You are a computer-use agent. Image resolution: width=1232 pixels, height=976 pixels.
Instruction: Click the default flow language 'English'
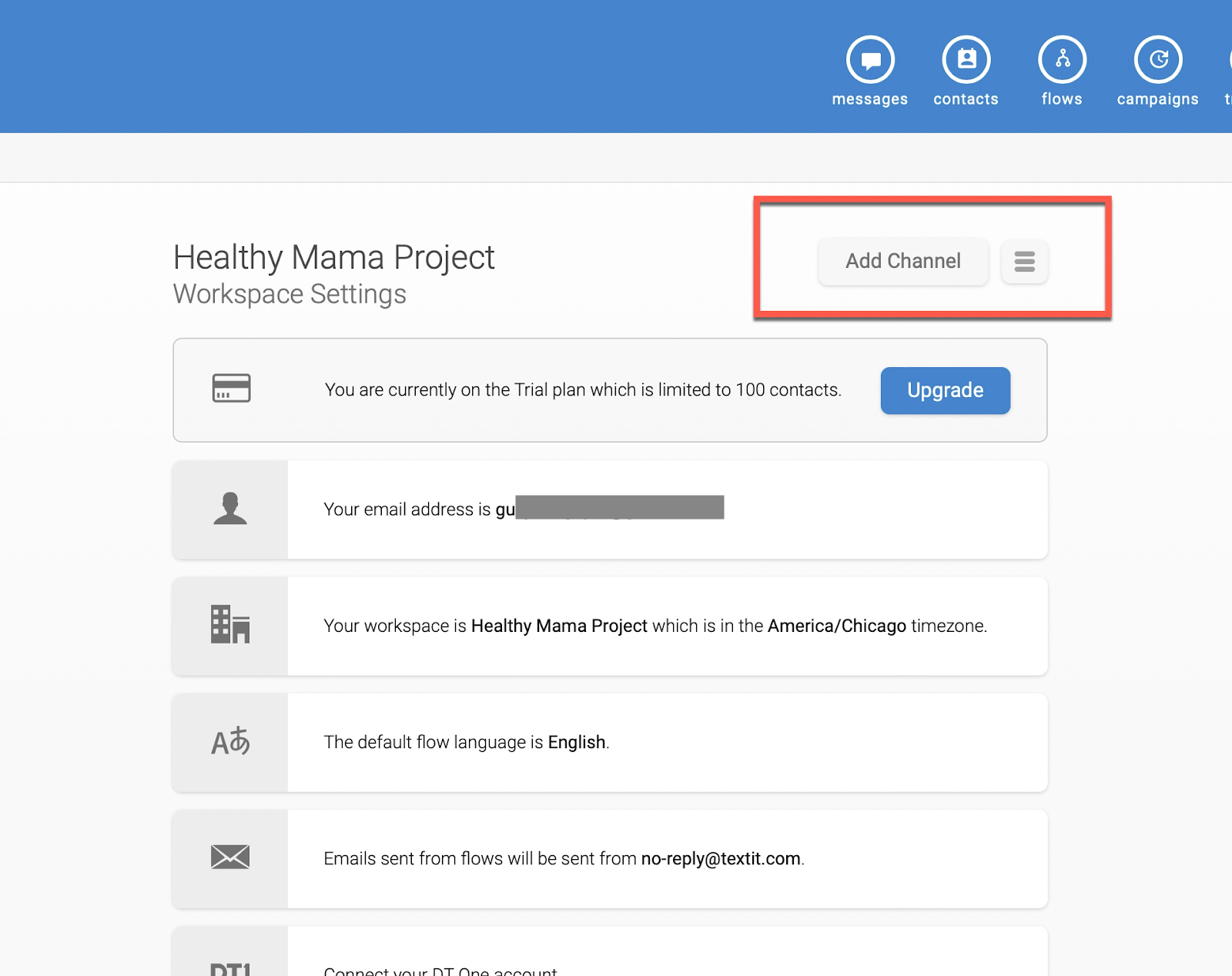[577, 742]
